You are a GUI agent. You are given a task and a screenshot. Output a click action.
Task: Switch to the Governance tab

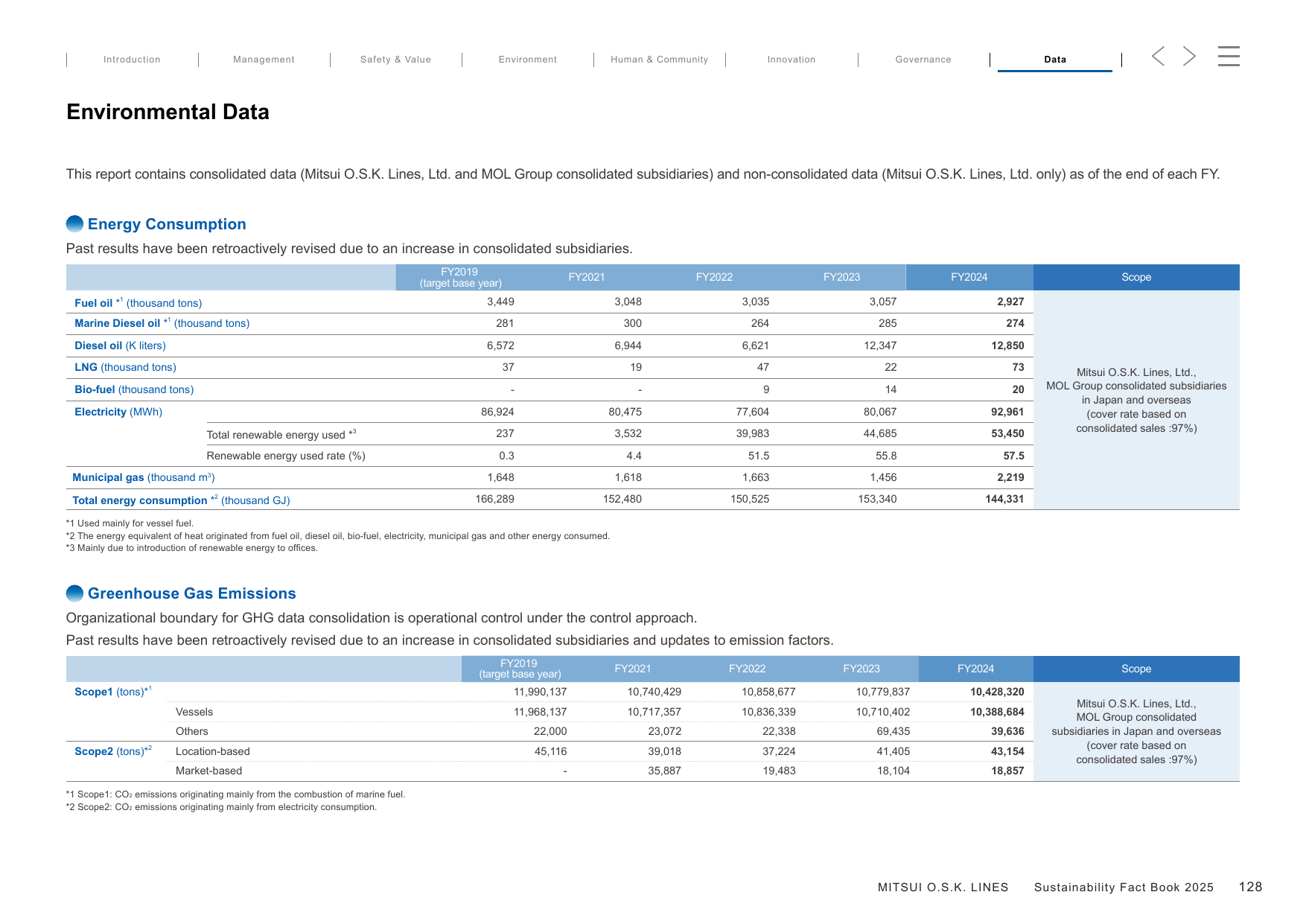coord(923,60)
